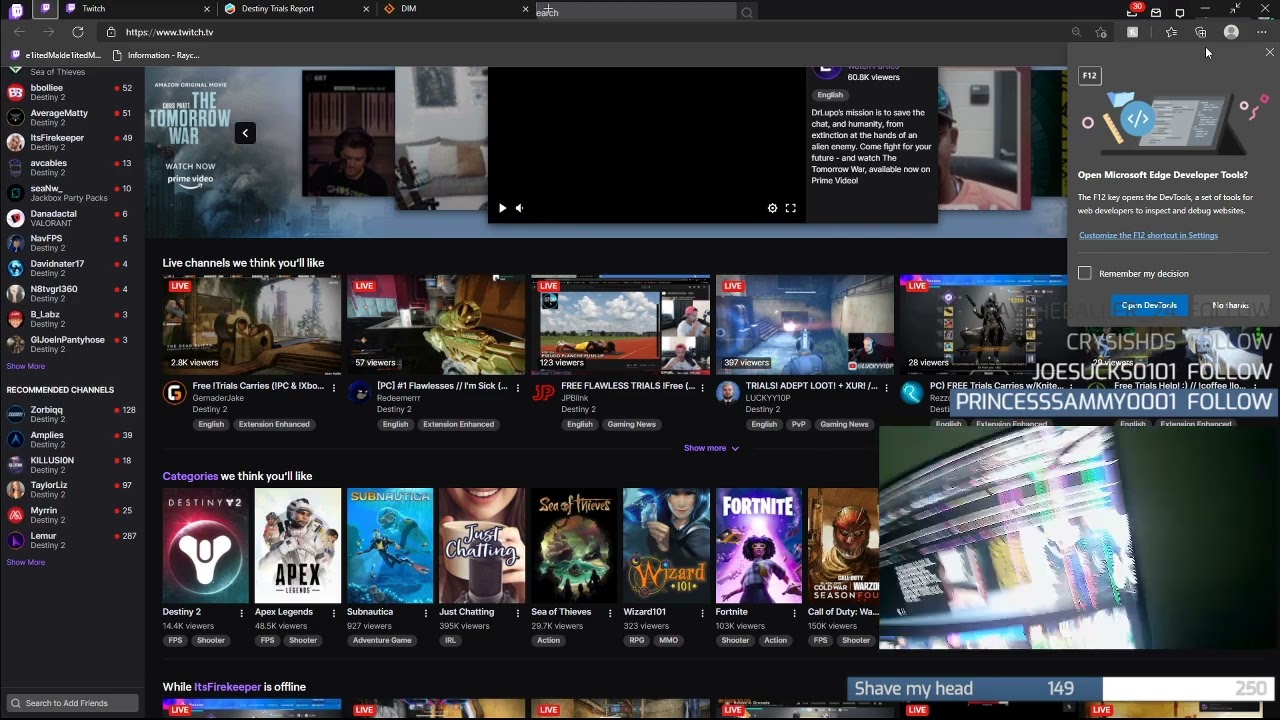
Task: Open browser settings and more menu
Action: coord(1261,32)
